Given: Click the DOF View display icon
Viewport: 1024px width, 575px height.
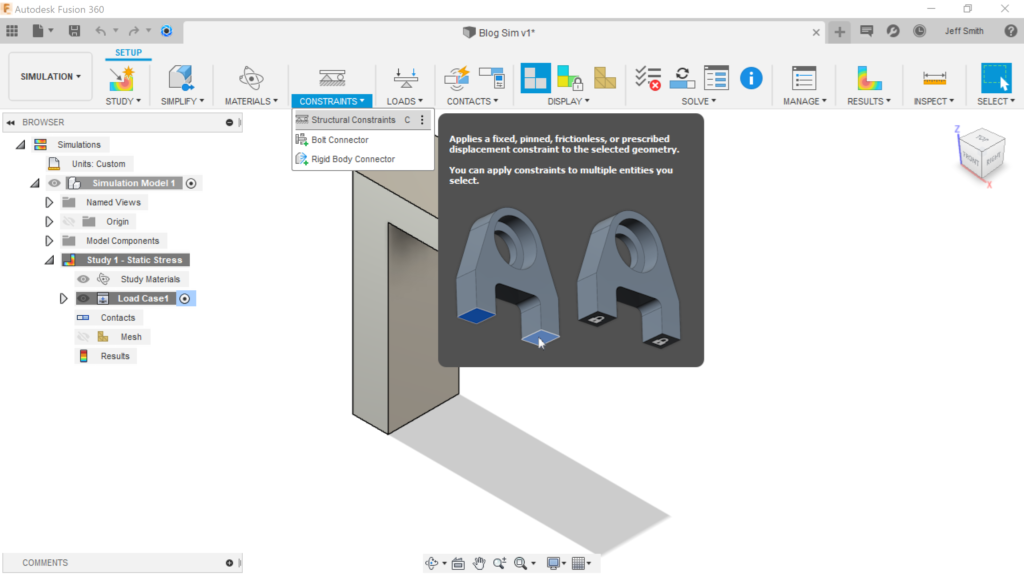Looking at the screenshot, I should coord(569,78).
